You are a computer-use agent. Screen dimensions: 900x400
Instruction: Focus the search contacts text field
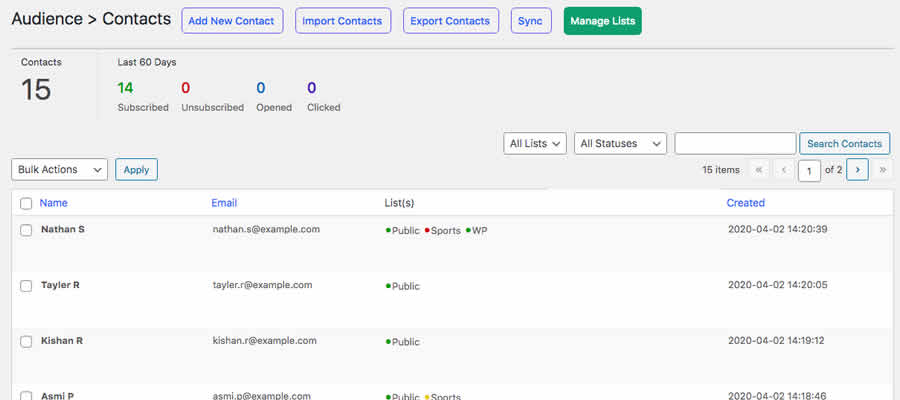(x=735, y=144)
